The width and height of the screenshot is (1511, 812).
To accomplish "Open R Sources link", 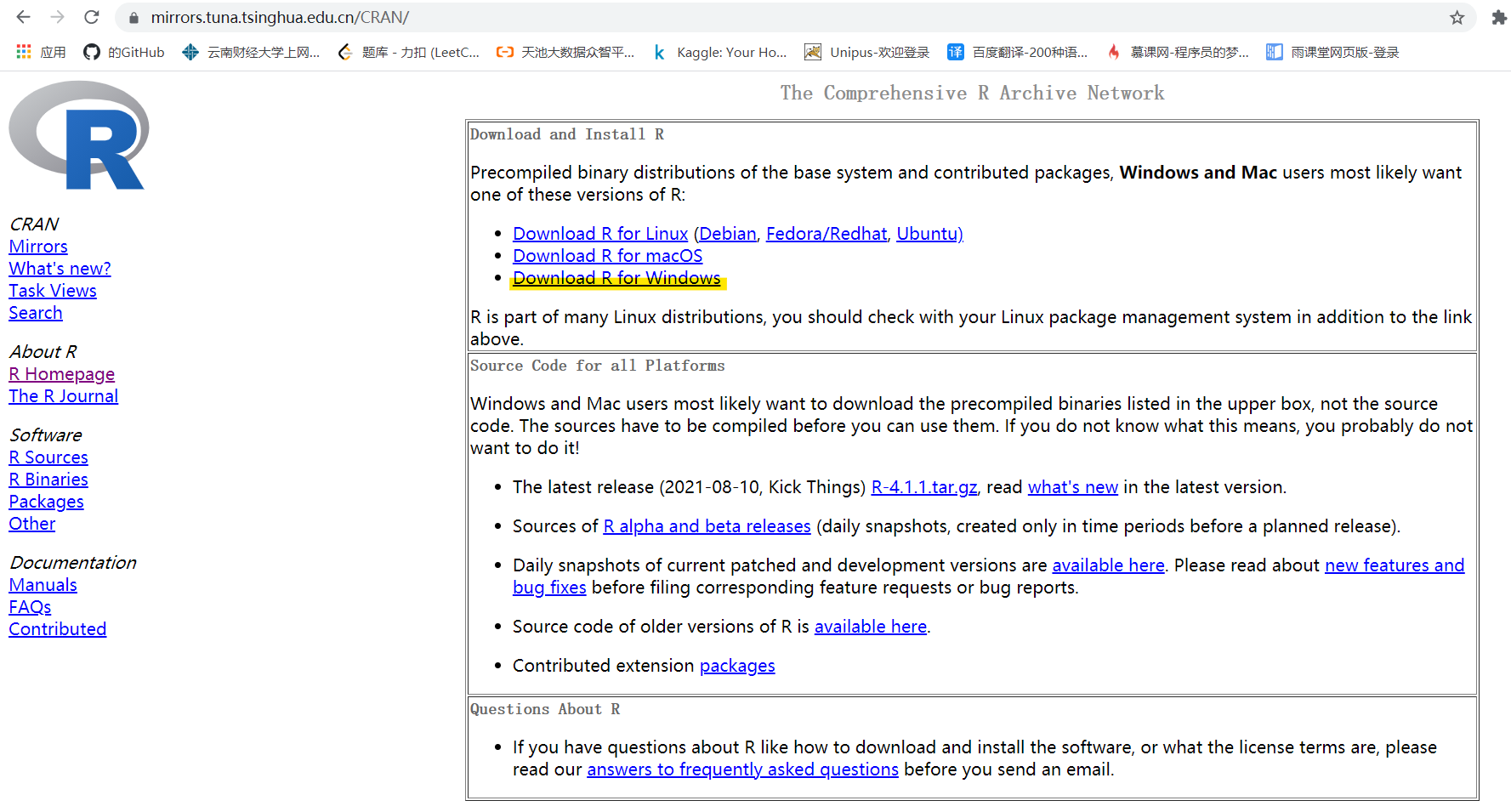I will click(x=48, y=457).
